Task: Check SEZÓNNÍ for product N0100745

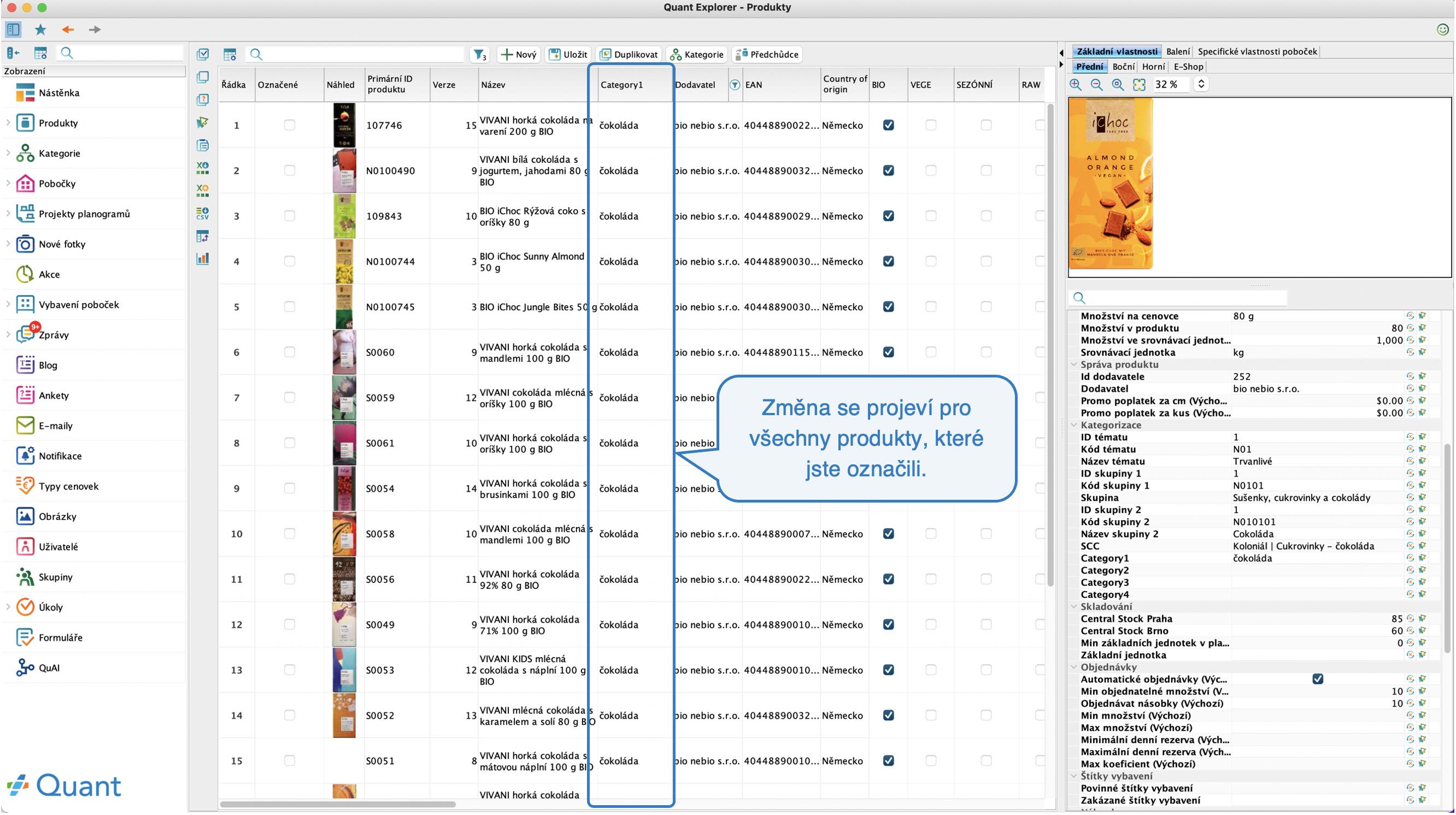Action: tap(986, 306)
